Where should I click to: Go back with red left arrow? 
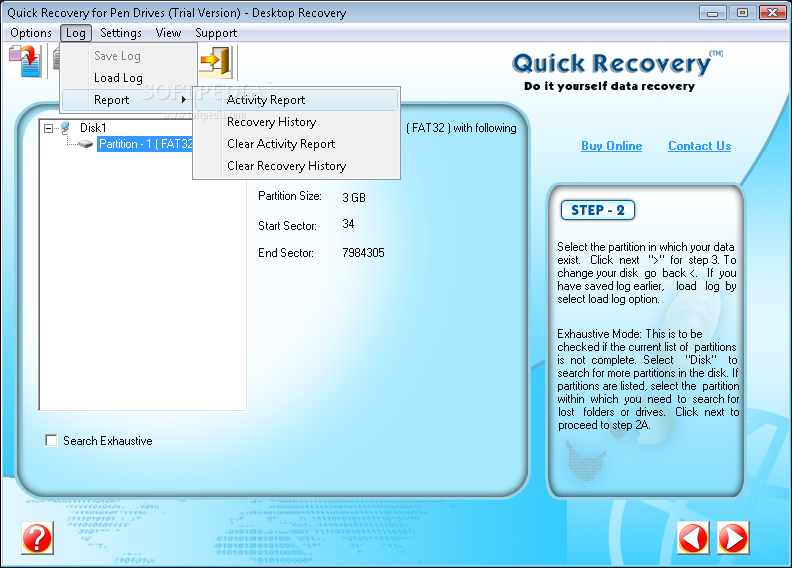point(693,538)
